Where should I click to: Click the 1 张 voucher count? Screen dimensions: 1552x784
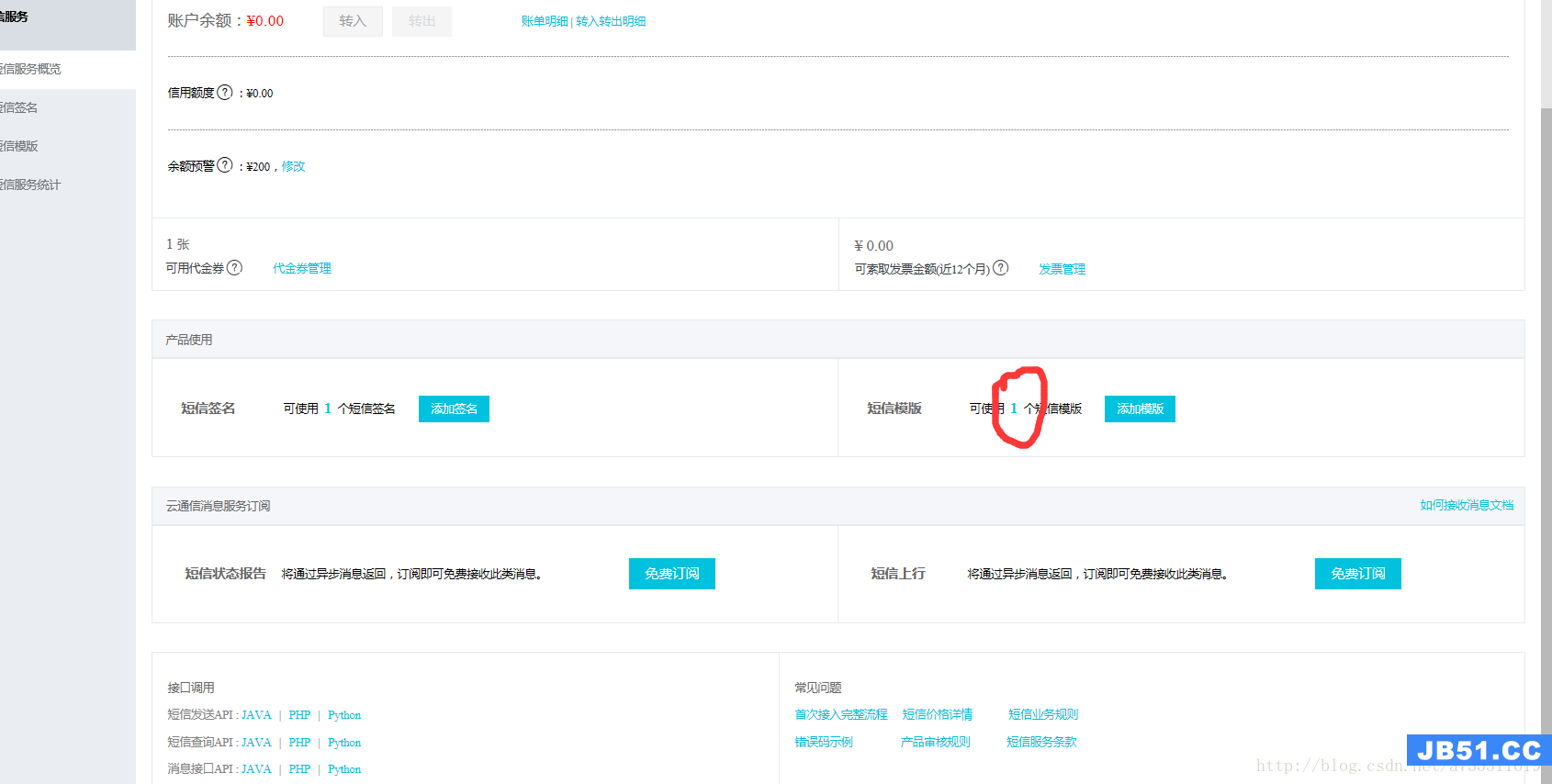[x=178, y=244]
